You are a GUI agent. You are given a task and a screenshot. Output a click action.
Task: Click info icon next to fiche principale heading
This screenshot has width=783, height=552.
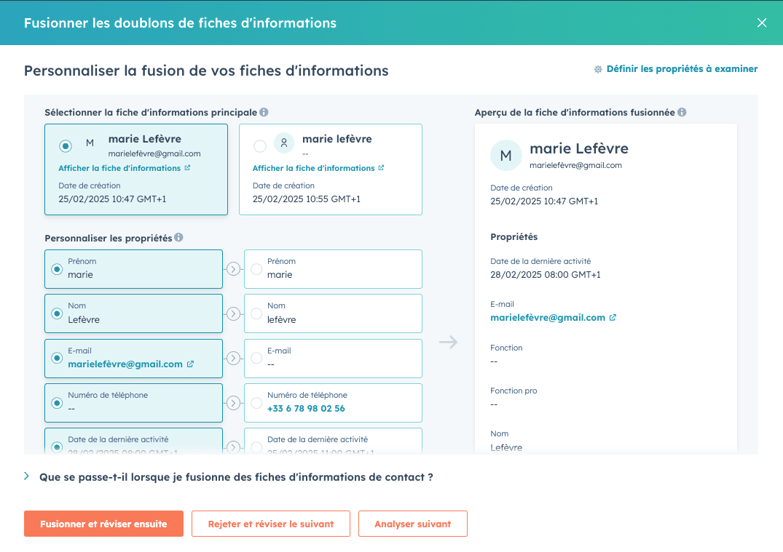pos(264,113)
